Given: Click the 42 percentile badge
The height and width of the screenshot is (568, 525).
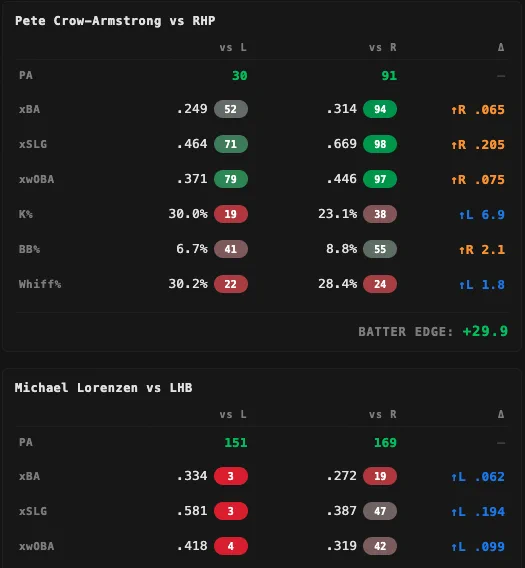Looking at the screenshot, I should [x=380, y=546].
